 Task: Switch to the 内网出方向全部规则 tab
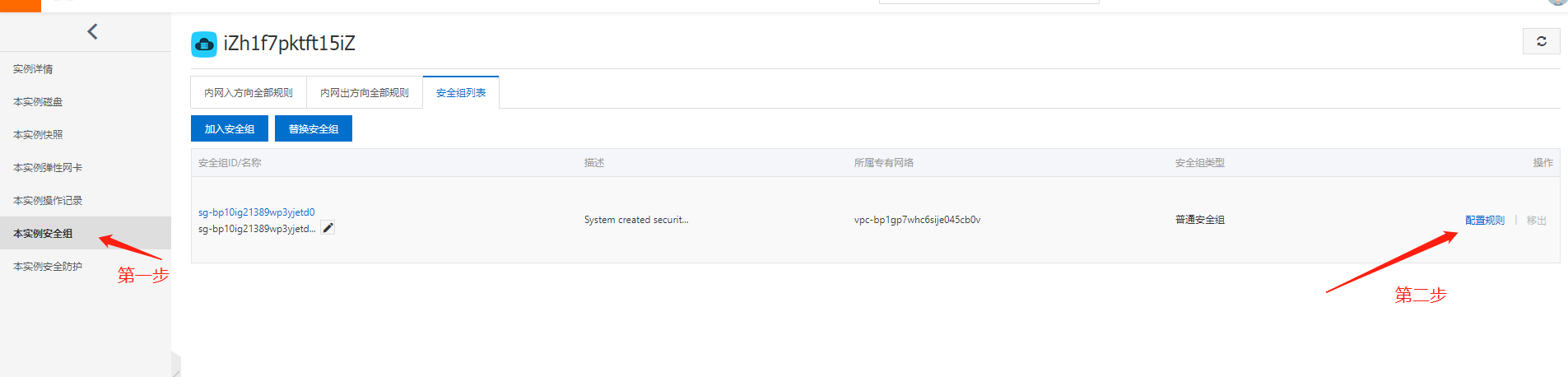pos(365,92)
